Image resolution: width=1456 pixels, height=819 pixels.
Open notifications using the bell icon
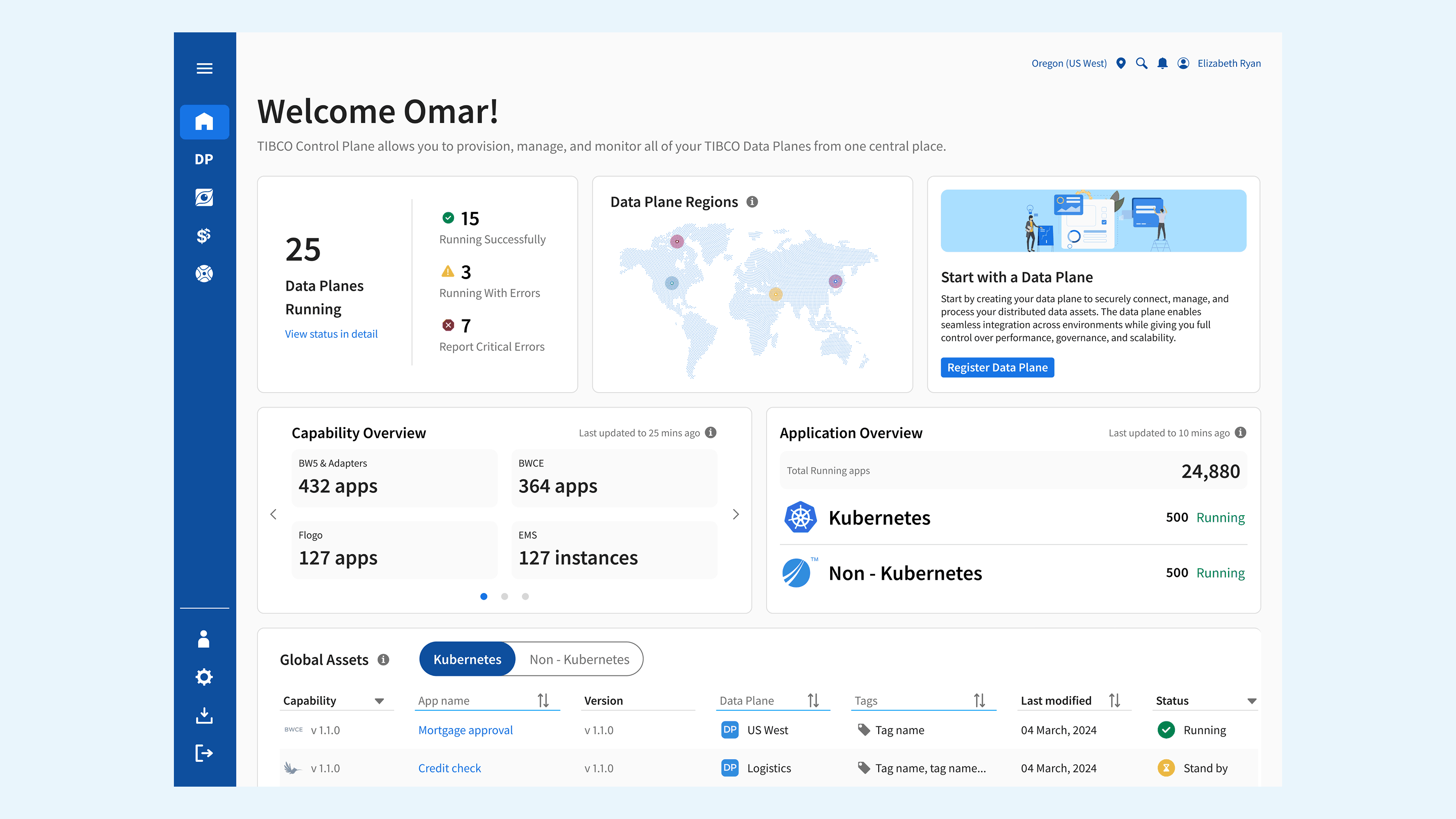tap(1162, 63)
